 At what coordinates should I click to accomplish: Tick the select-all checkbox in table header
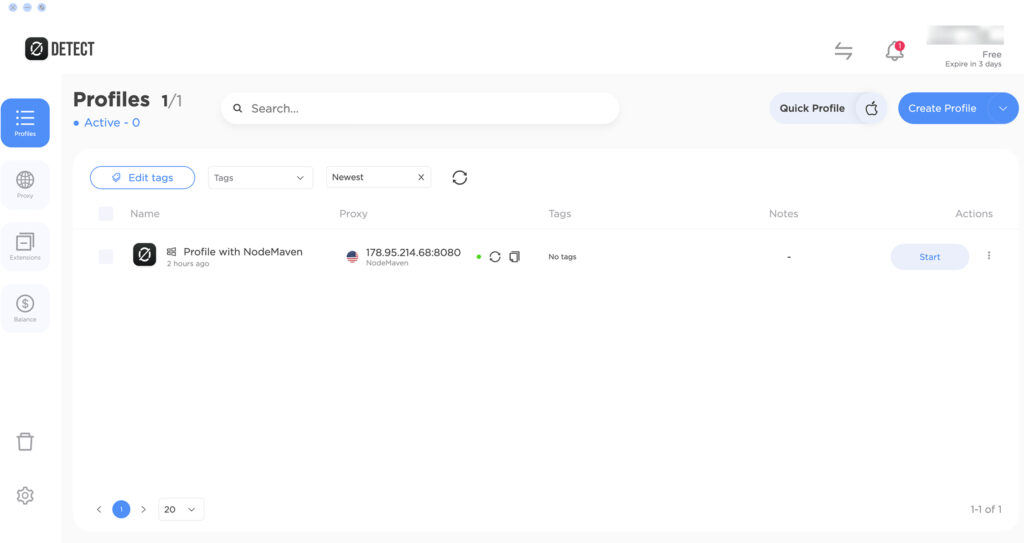pyautogui.click(x=106, y=213)
